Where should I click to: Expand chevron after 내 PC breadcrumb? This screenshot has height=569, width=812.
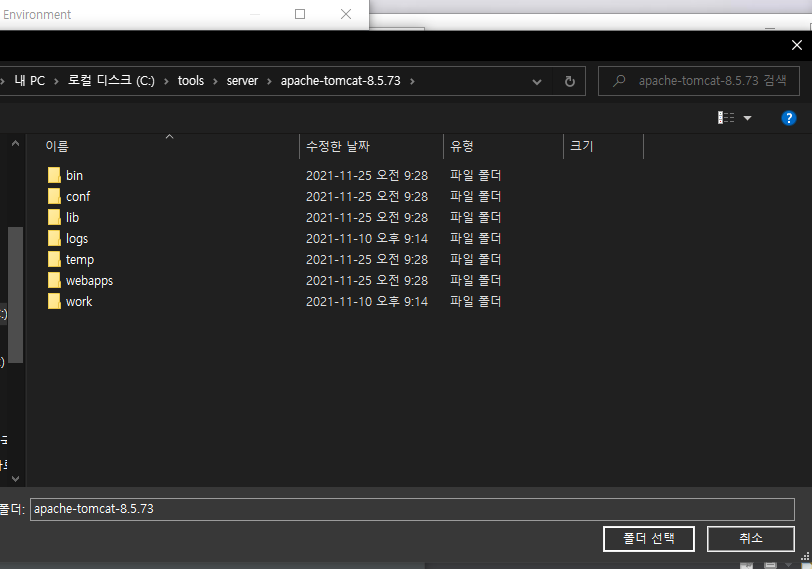pyautogui.click(x=56, y=81)
